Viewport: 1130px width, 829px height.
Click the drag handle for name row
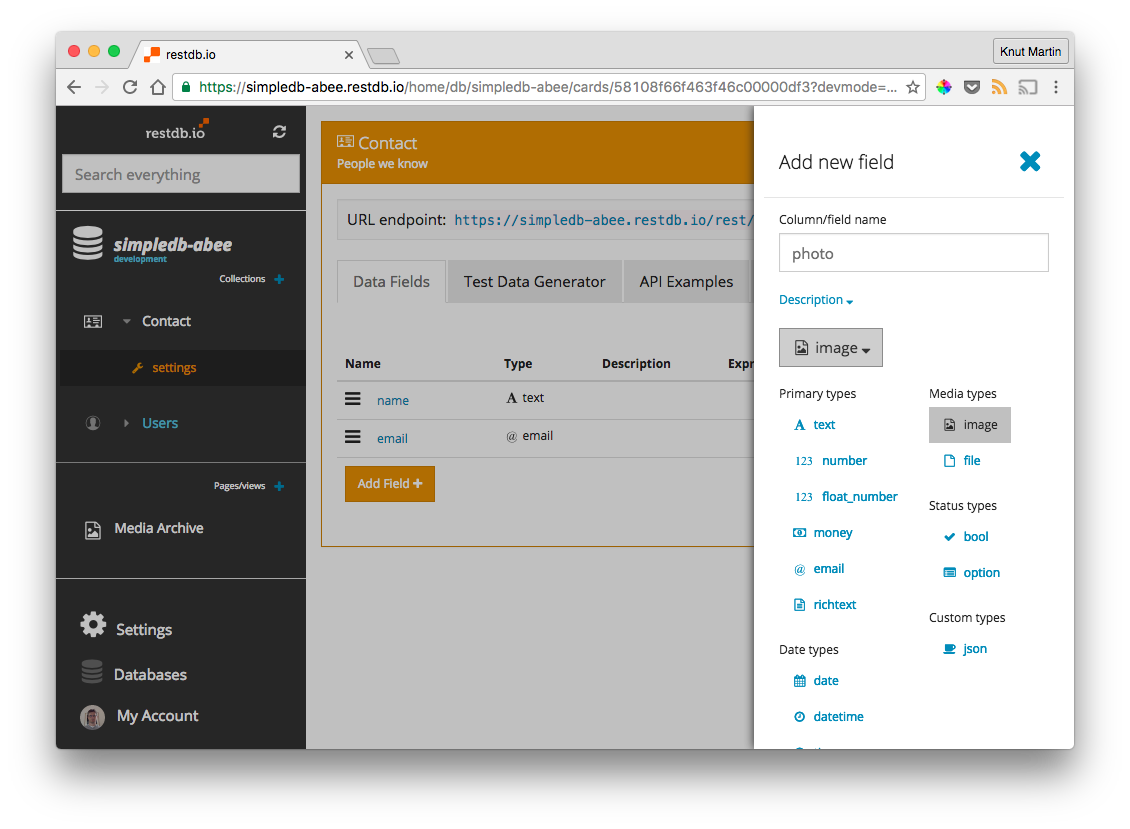[352, 399]
